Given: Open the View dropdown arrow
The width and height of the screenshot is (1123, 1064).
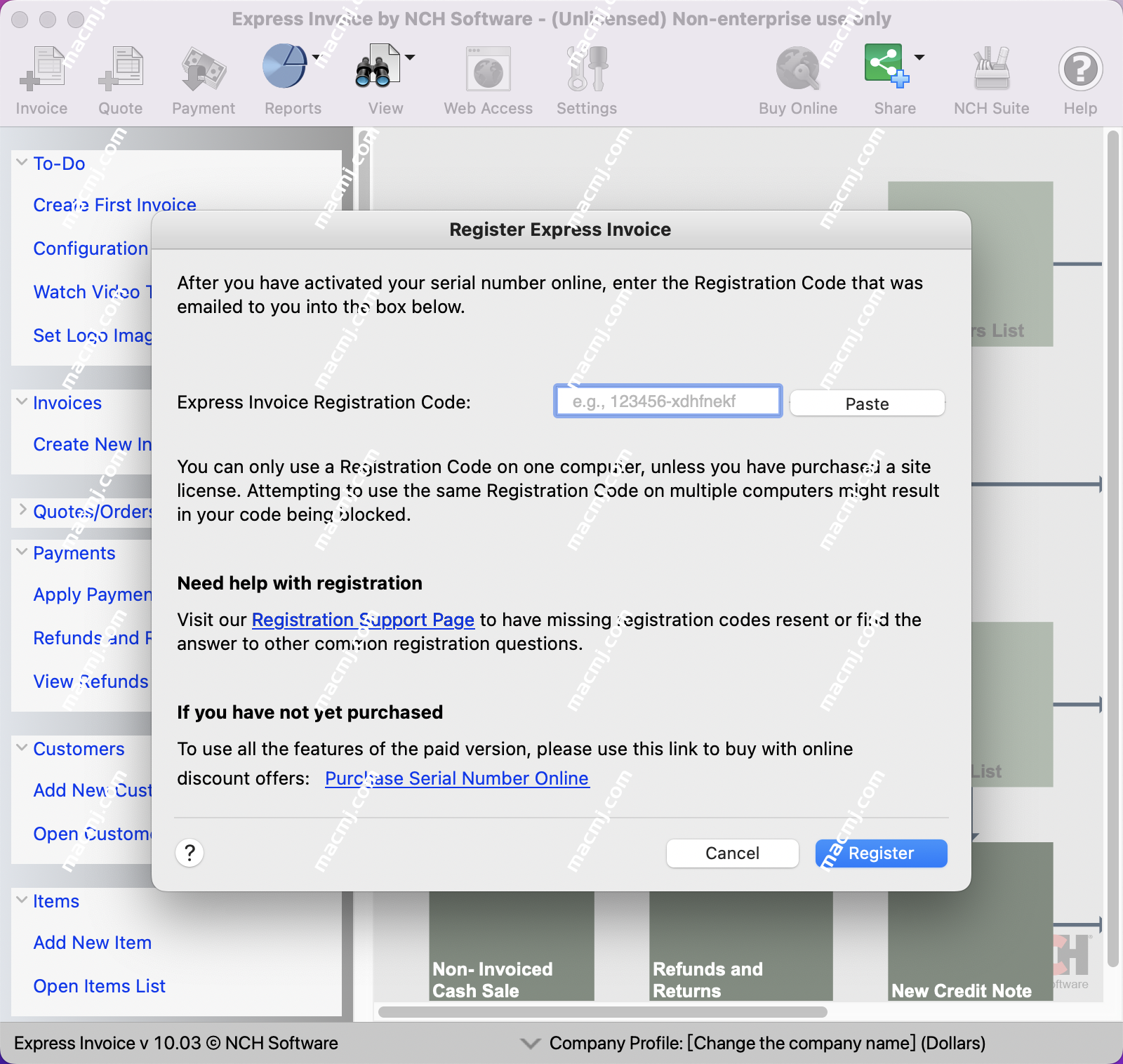Looking at the screenshot, I should pyautogui.click(x=410, y=58).
